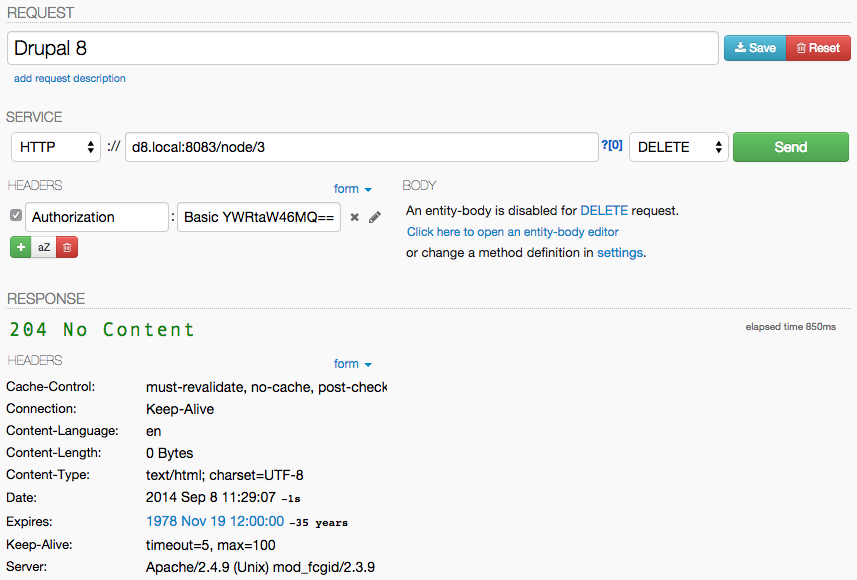Uncheck the Authorization header checkbox
The image size is (857, 580).
(16, 215)
